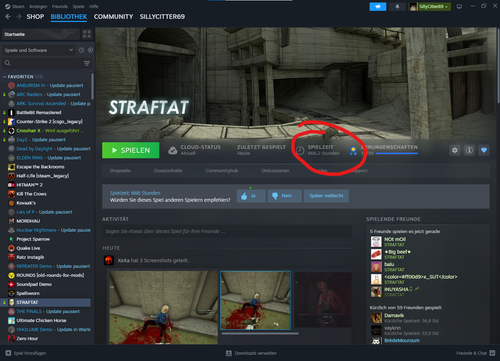Click the Nein thumbs down button
Viewport: 500px width, 361px height.
(285, 196)
